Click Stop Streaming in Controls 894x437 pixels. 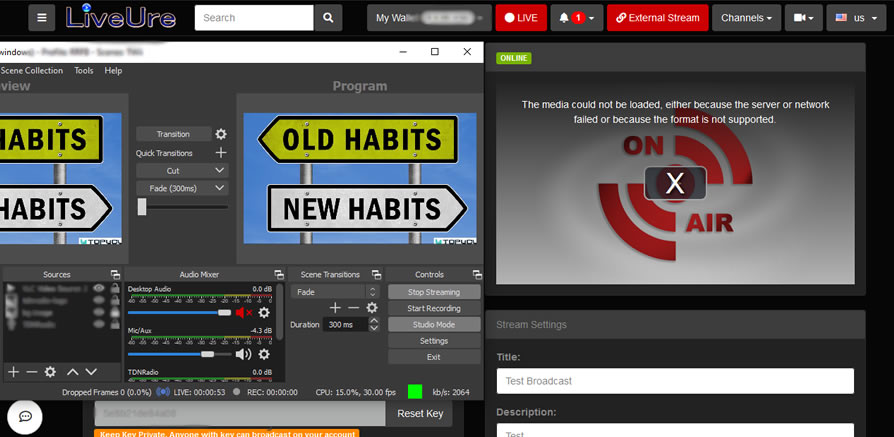434,292
